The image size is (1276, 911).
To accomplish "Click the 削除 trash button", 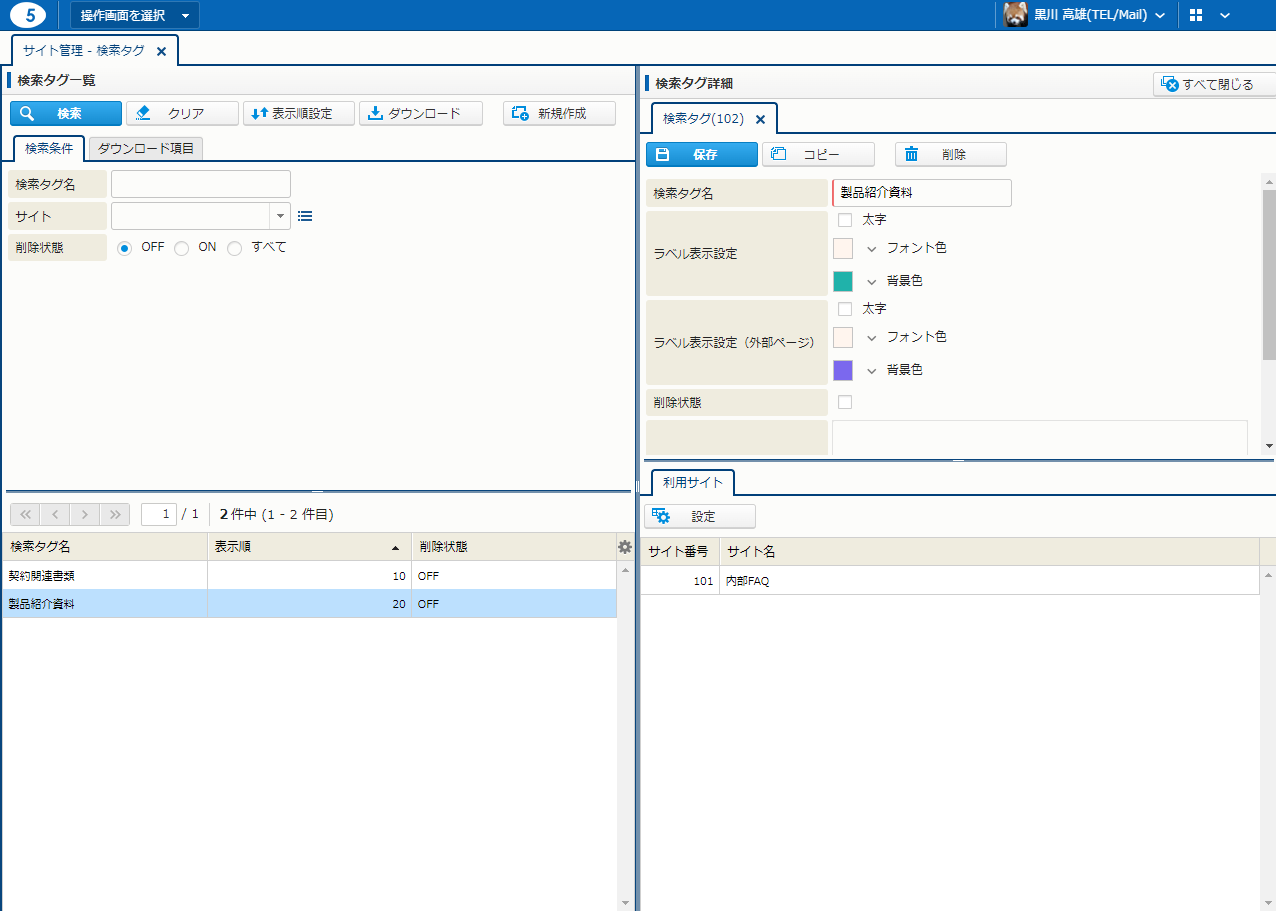I will click(950, 155).
